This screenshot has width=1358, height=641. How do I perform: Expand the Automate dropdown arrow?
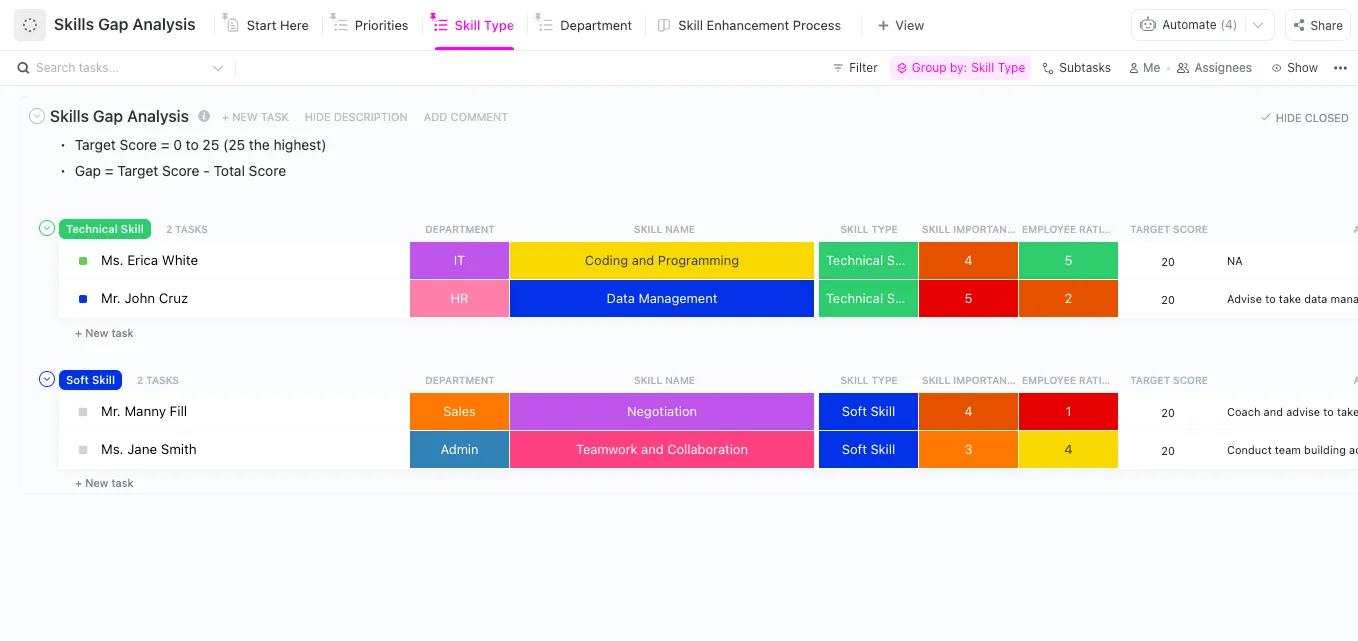pos(1259,25)
